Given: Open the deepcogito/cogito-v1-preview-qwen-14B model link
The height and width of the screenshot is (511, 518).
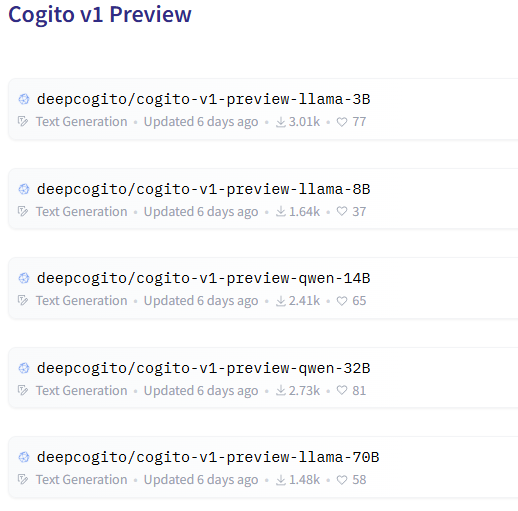Looking at the screenshot, I should click(x=203, y=278).
